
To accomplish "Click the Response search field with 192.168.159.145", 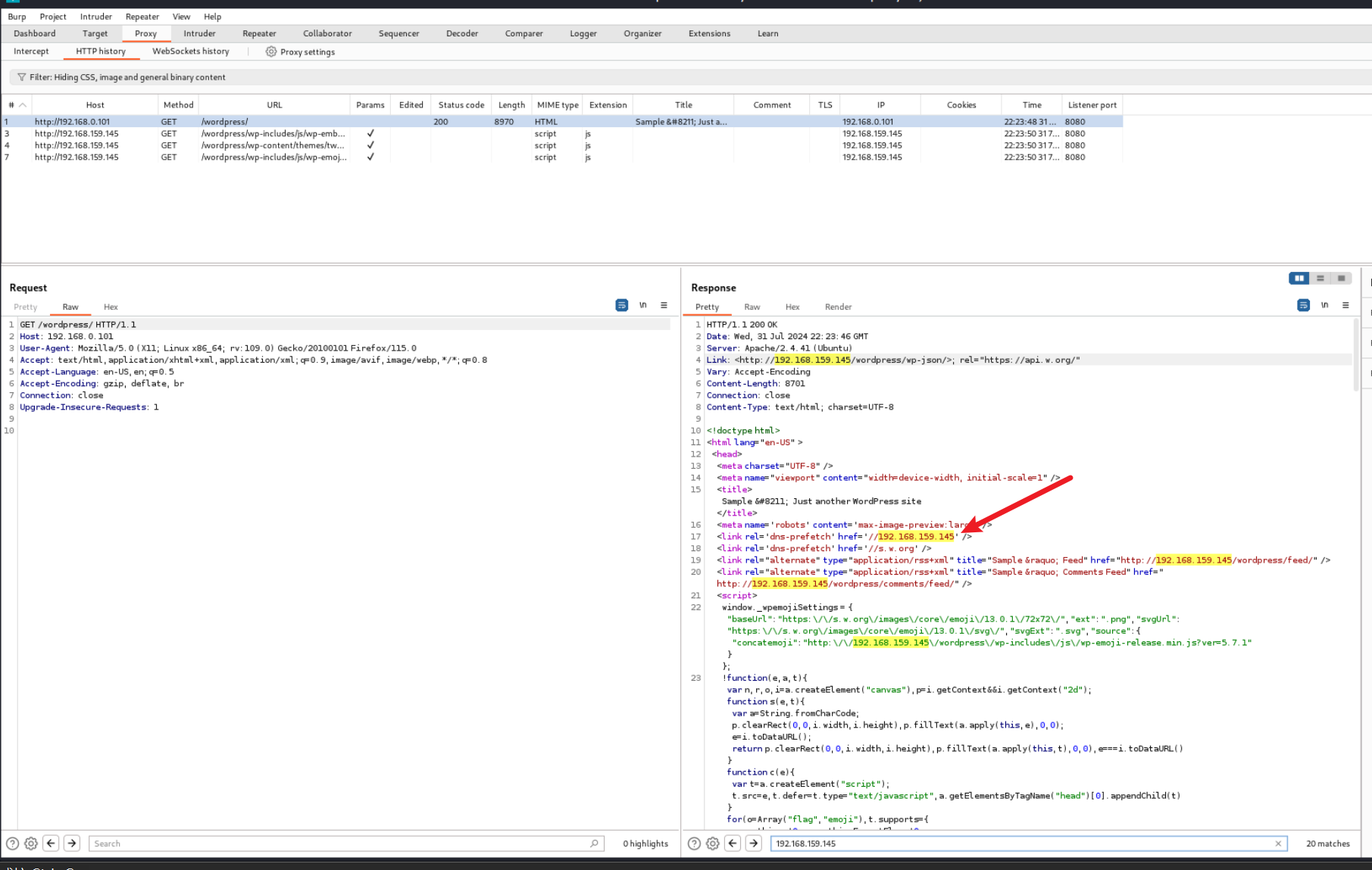I will pos(1029,843).
